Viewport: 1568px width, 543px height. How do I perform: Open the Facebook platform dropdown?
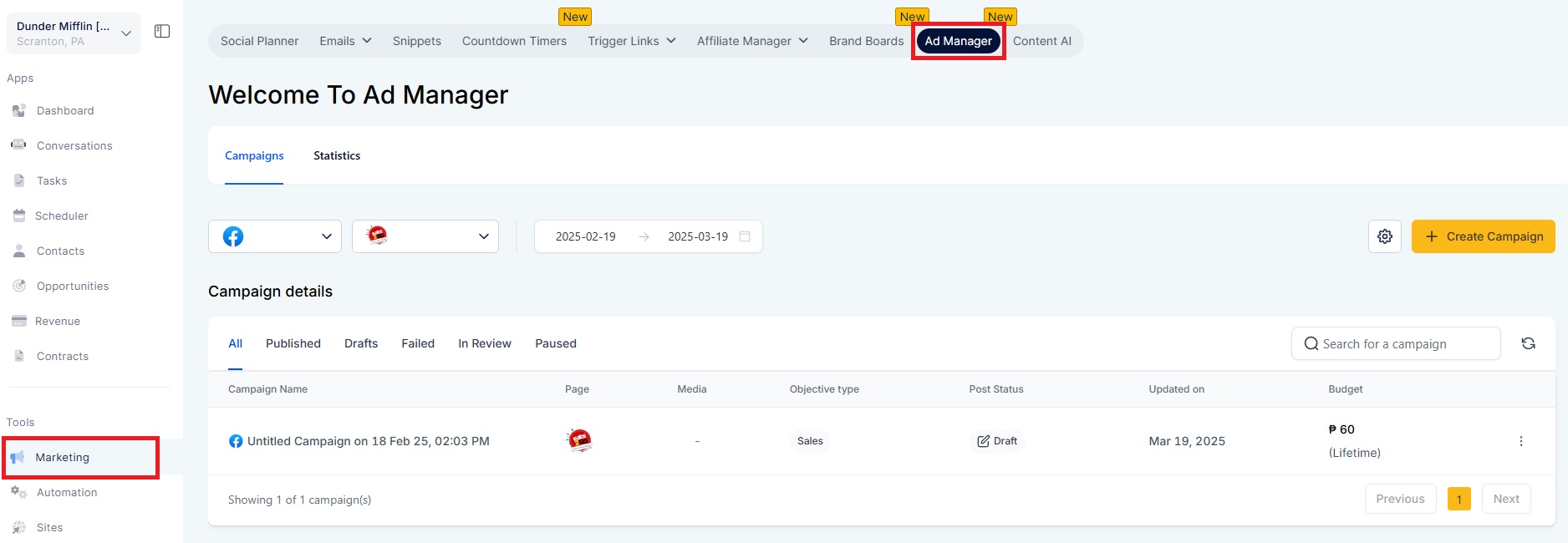click(275, 236)
